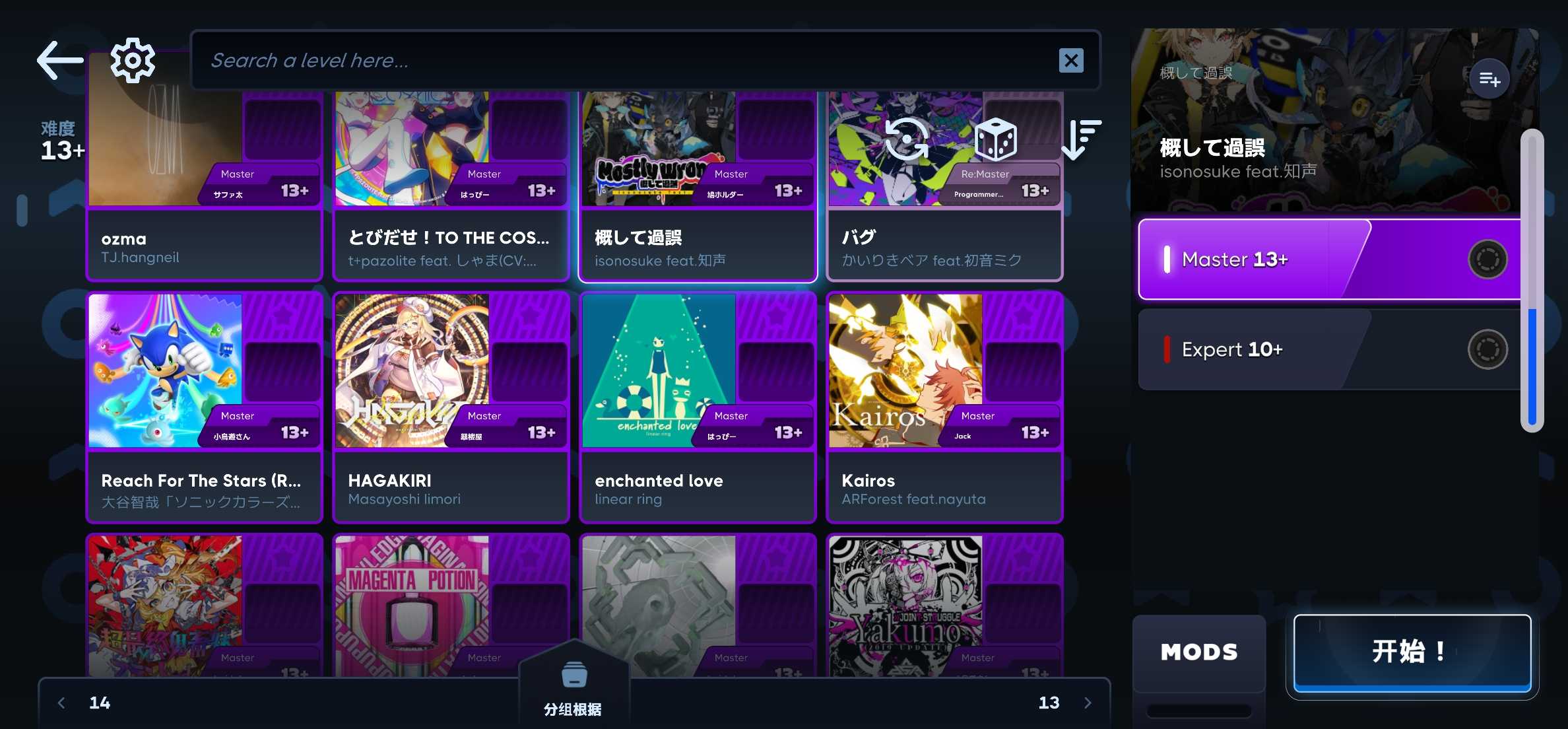Select the Expert 10+ difficulty radio circle

tap(1487, 349)
